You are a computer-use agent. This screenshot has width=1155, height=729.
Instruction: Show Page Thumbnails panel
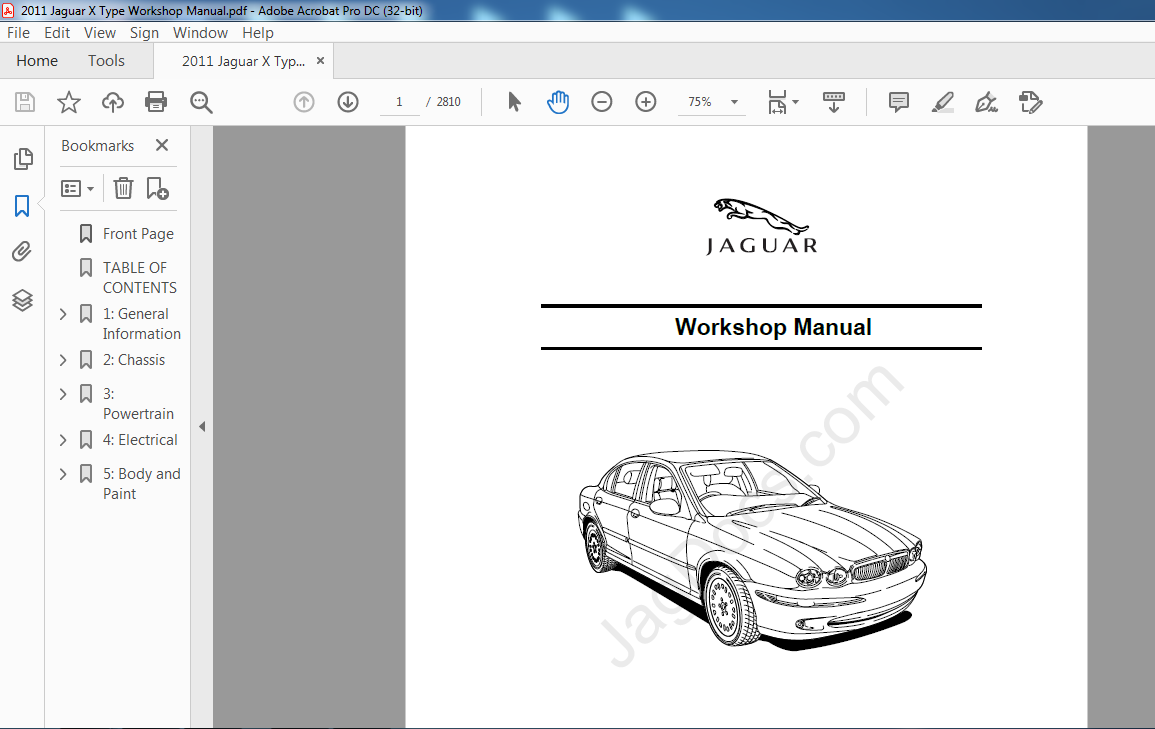[23, 158]
